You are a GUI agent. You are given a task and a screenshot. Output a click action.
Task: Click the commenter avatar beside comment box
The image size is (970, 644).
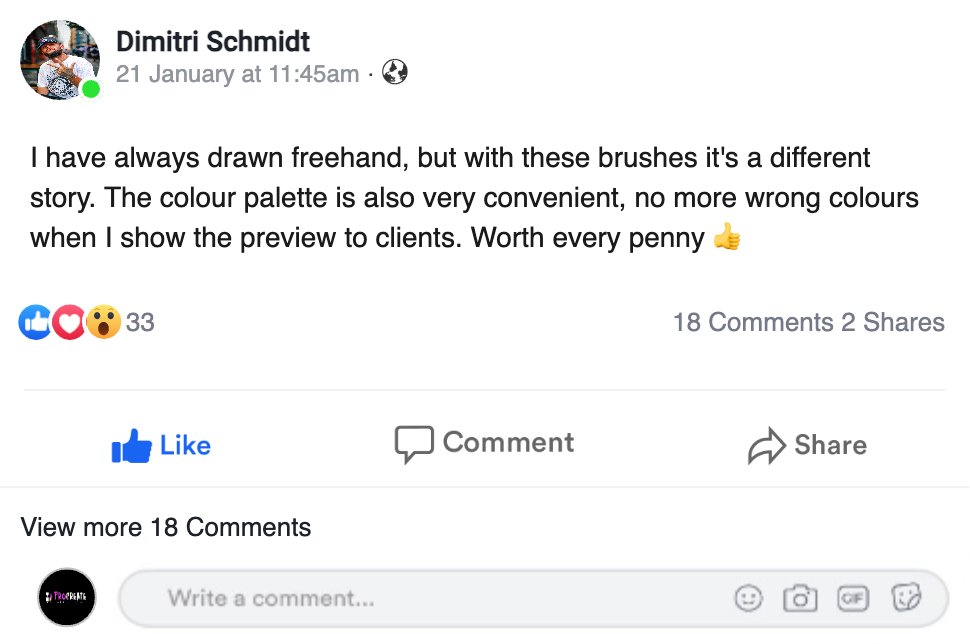67,598
